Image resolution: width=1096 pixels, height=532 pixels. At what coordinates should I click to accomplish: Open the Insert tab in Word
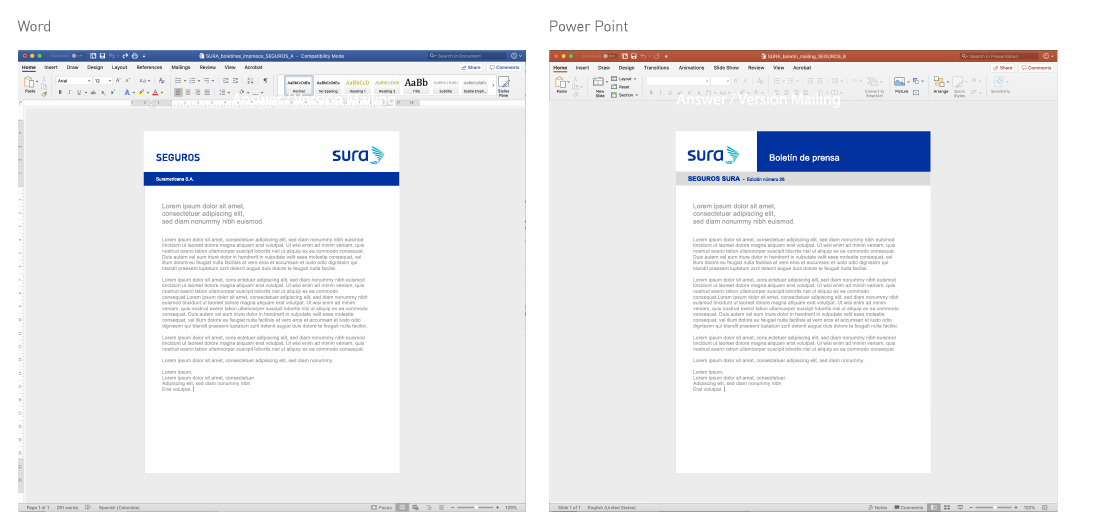[x=51, y=67]
